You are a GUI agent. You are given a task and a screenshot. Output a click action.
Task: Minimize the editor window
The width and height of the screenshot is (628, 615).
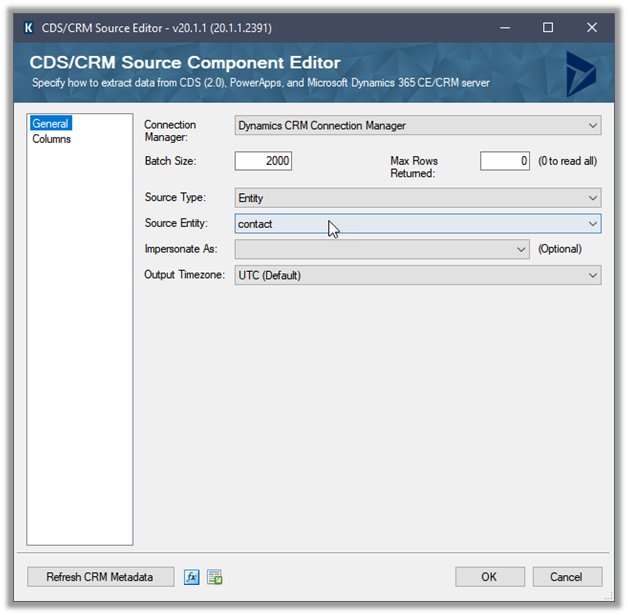pos(502,28)
